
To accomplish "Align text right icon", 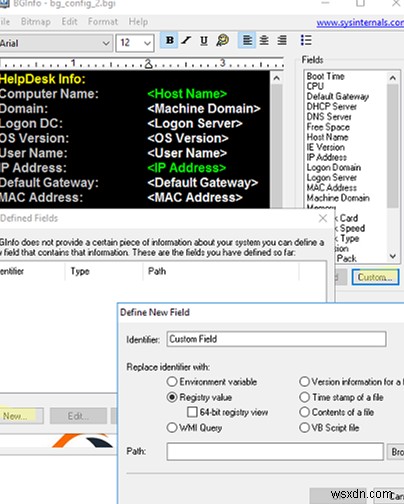I will pos(282,41).
